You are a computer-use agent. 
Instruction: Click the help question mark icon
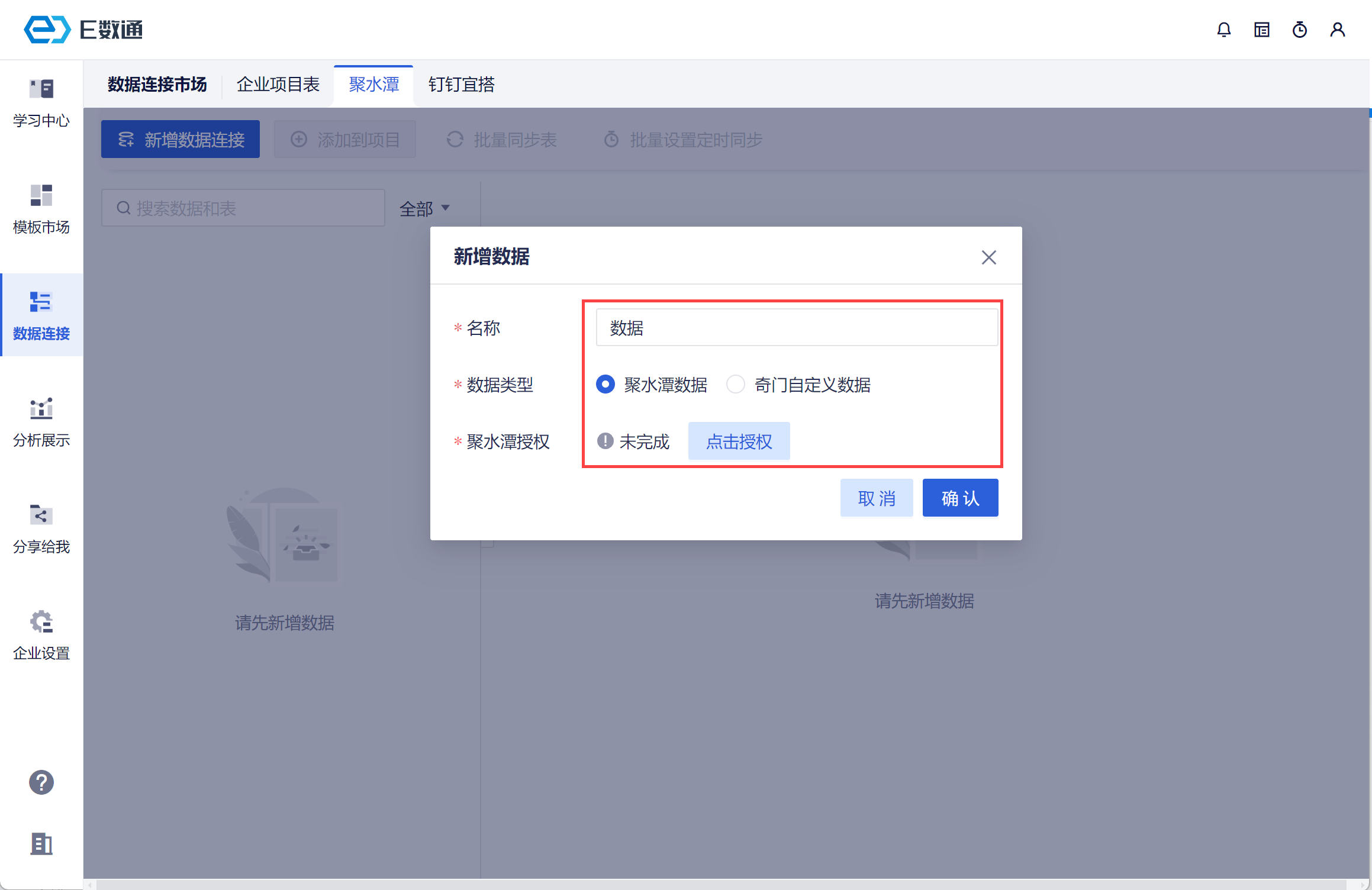[41, 782]
